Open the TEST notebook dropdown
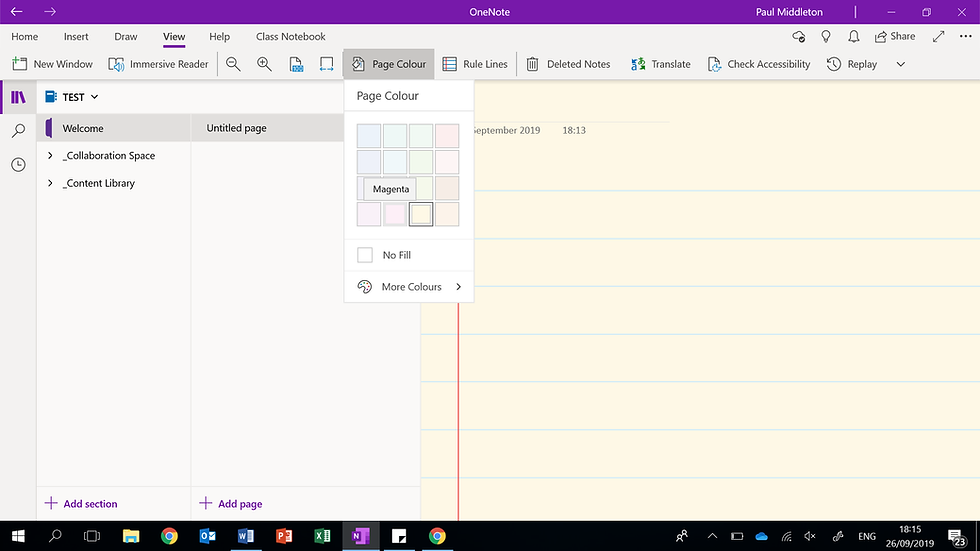Image resolution: width=980 pixels, height=551 pixels. [72, 97]
